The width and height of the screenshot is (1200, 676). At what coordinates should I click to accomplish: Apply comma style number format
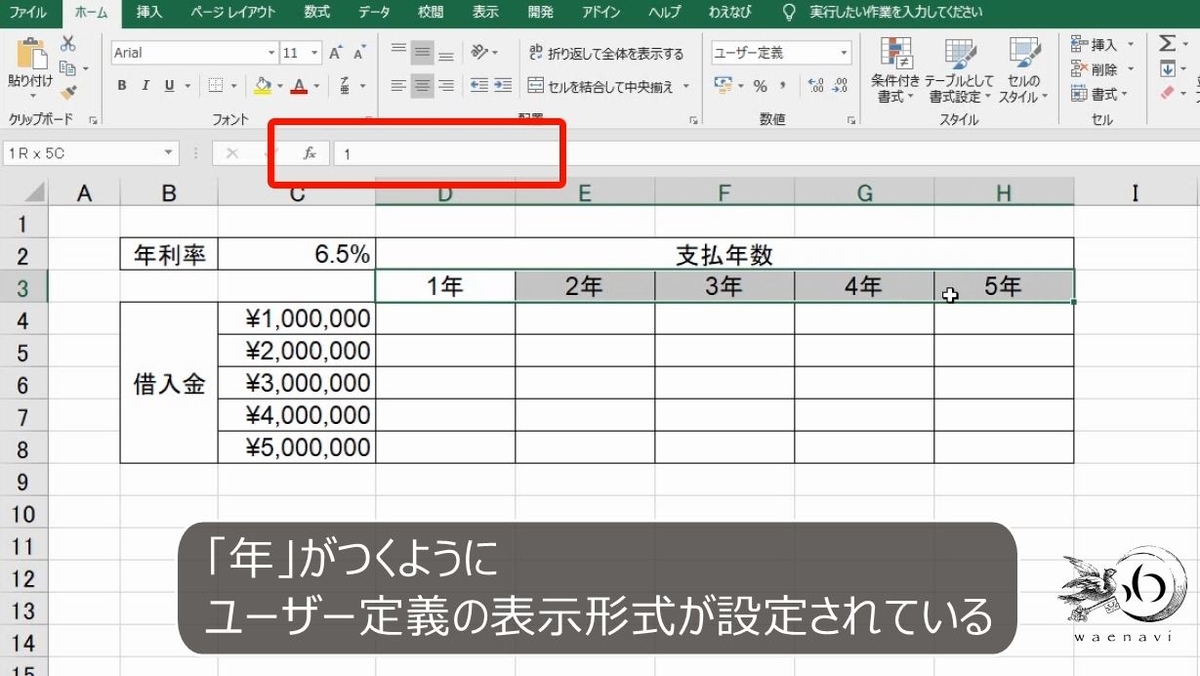pos(781,86)
